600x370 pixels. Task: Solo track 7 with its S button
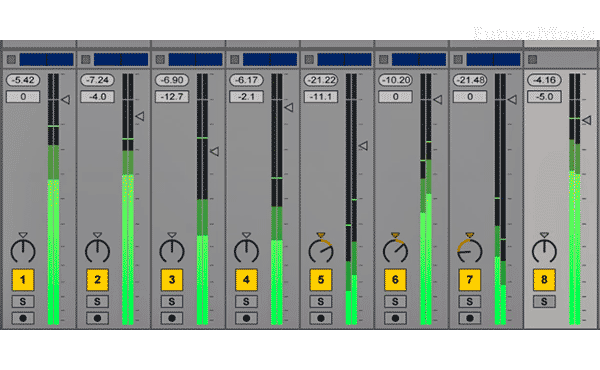tap(470, 302)
